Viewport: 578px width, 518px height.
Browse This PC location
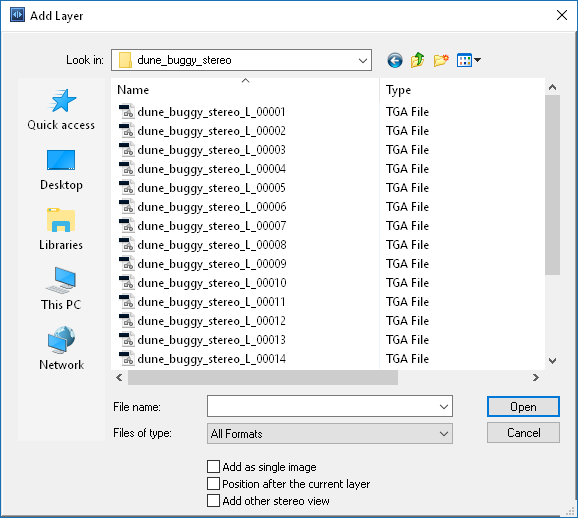point(61,289)
